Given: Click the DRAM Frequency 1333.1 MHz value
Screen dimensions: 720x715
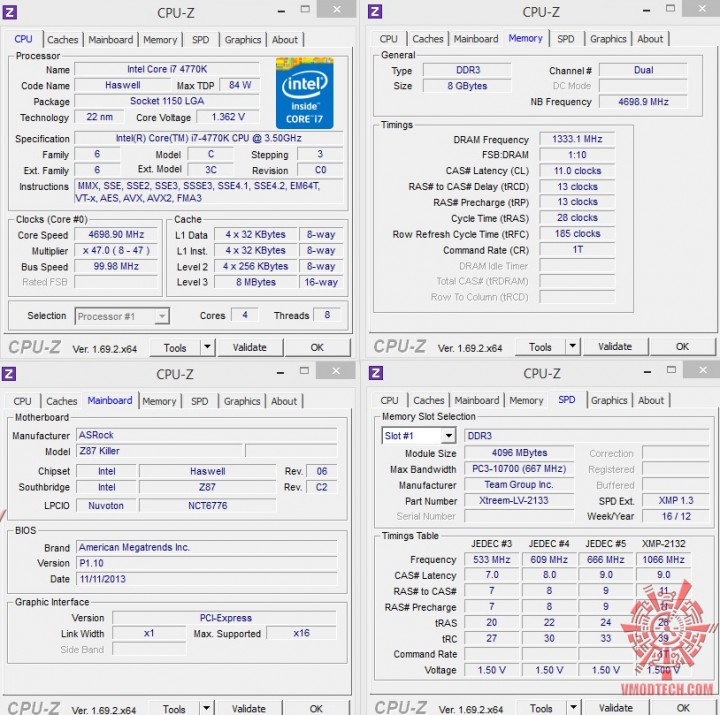Looking at the screenshot, I should [577, 139].
